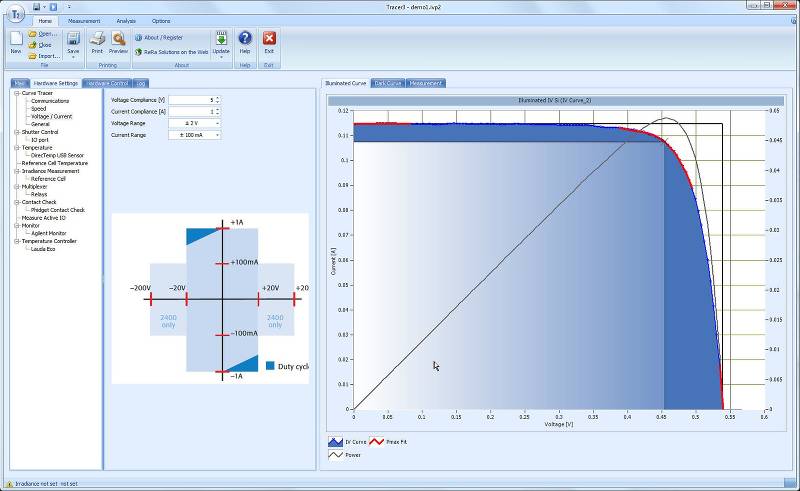Select the Log tab
This screenshot has width=800, height=491.
(141, 83)
